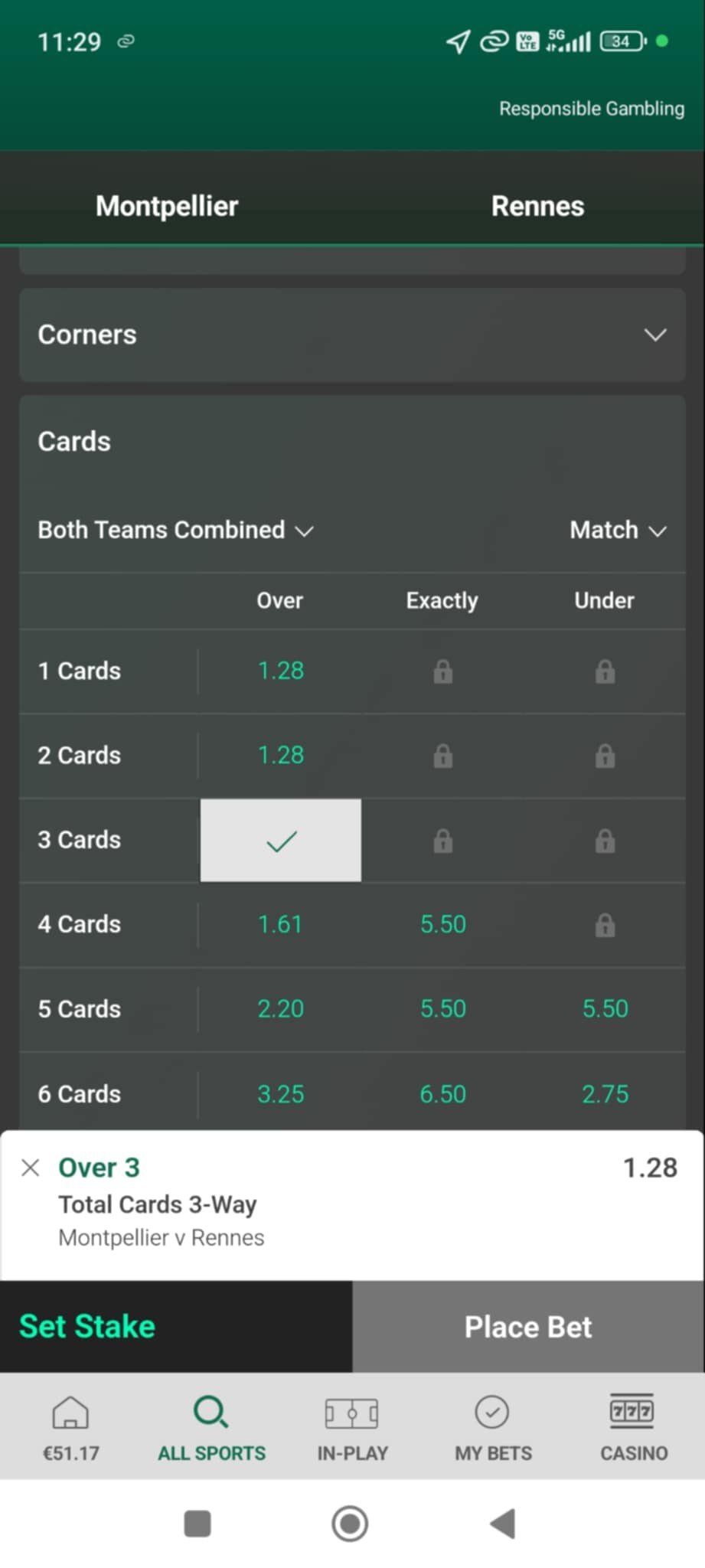Tap the Place Bet button
Image resolution: width=705 pixels, height=1568 pixels.
528,1327
